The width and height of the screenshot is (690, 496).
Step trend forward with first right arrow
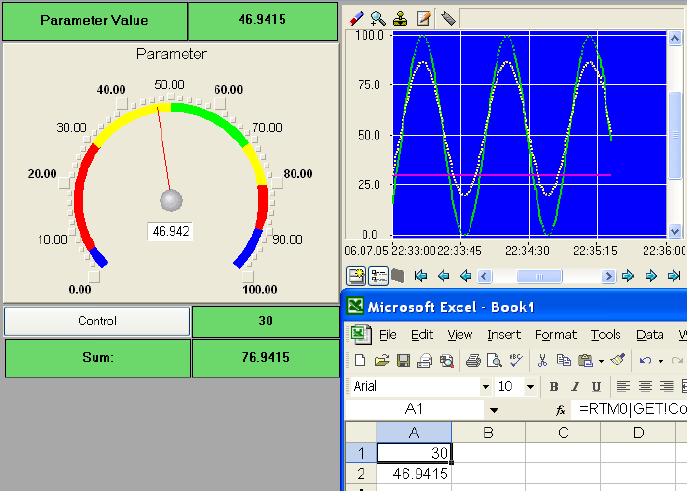pyautogui.click(x=628, y=276)
